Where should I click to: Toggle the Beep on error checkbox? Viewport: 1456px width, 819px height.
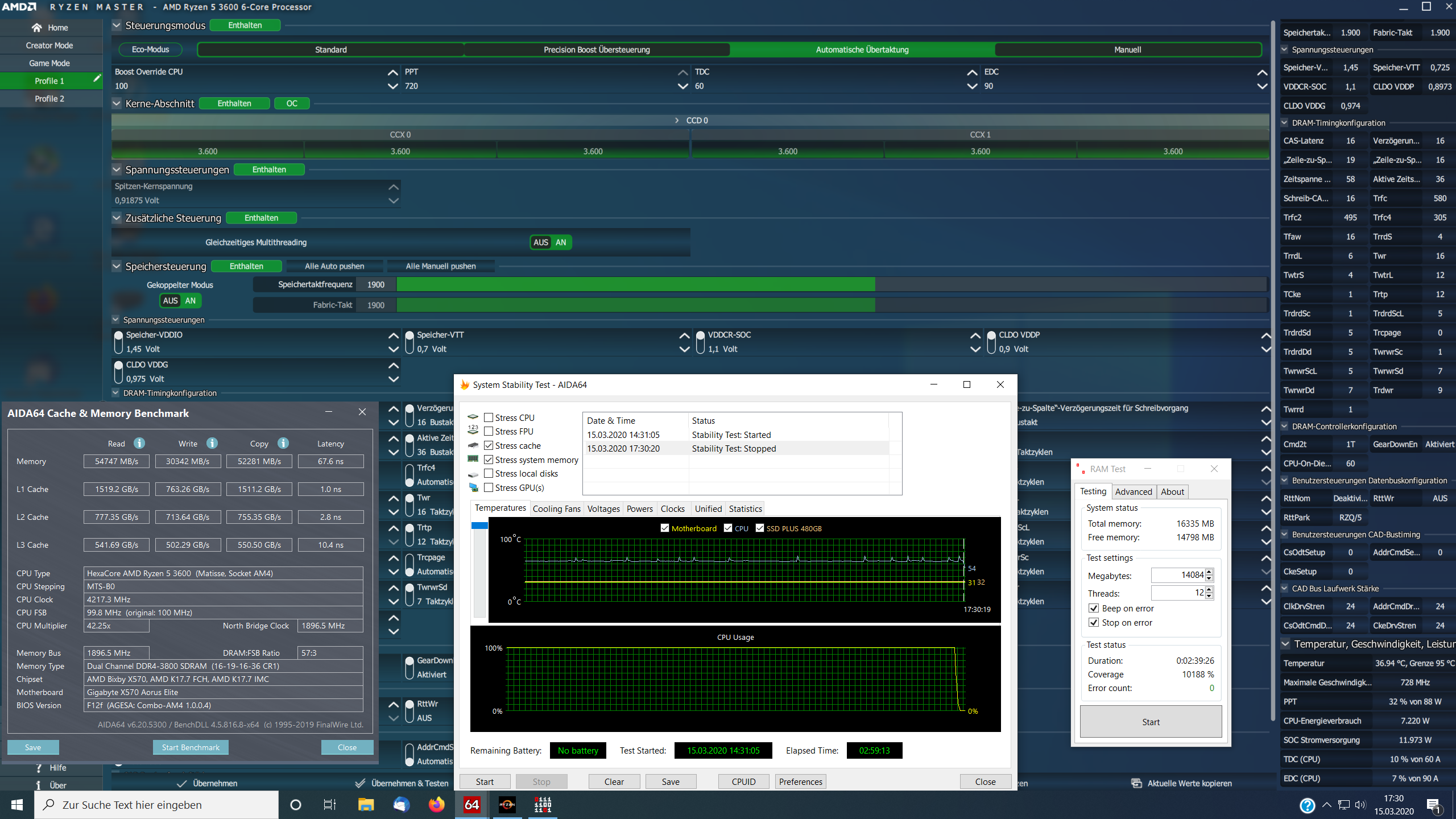1094,608
